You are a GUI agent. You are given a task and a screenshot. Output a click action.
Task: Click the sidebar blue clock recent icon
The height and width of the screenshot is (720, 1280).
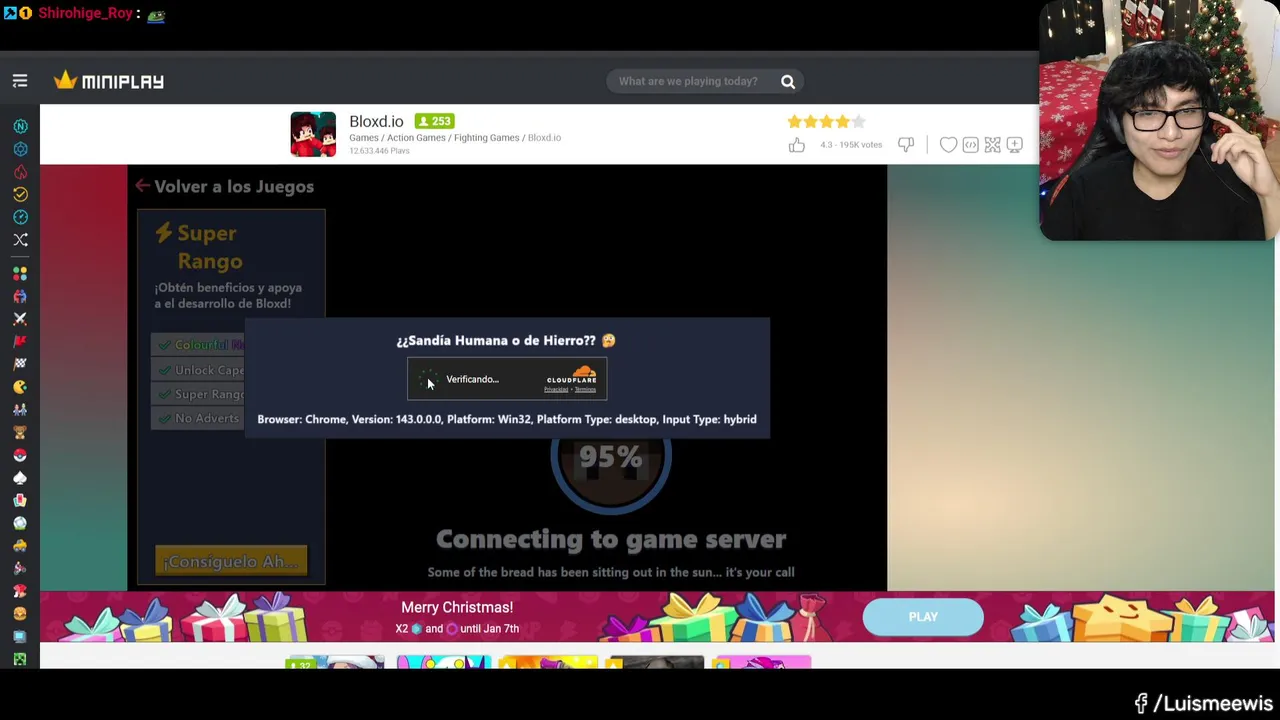tap(20, 217)
